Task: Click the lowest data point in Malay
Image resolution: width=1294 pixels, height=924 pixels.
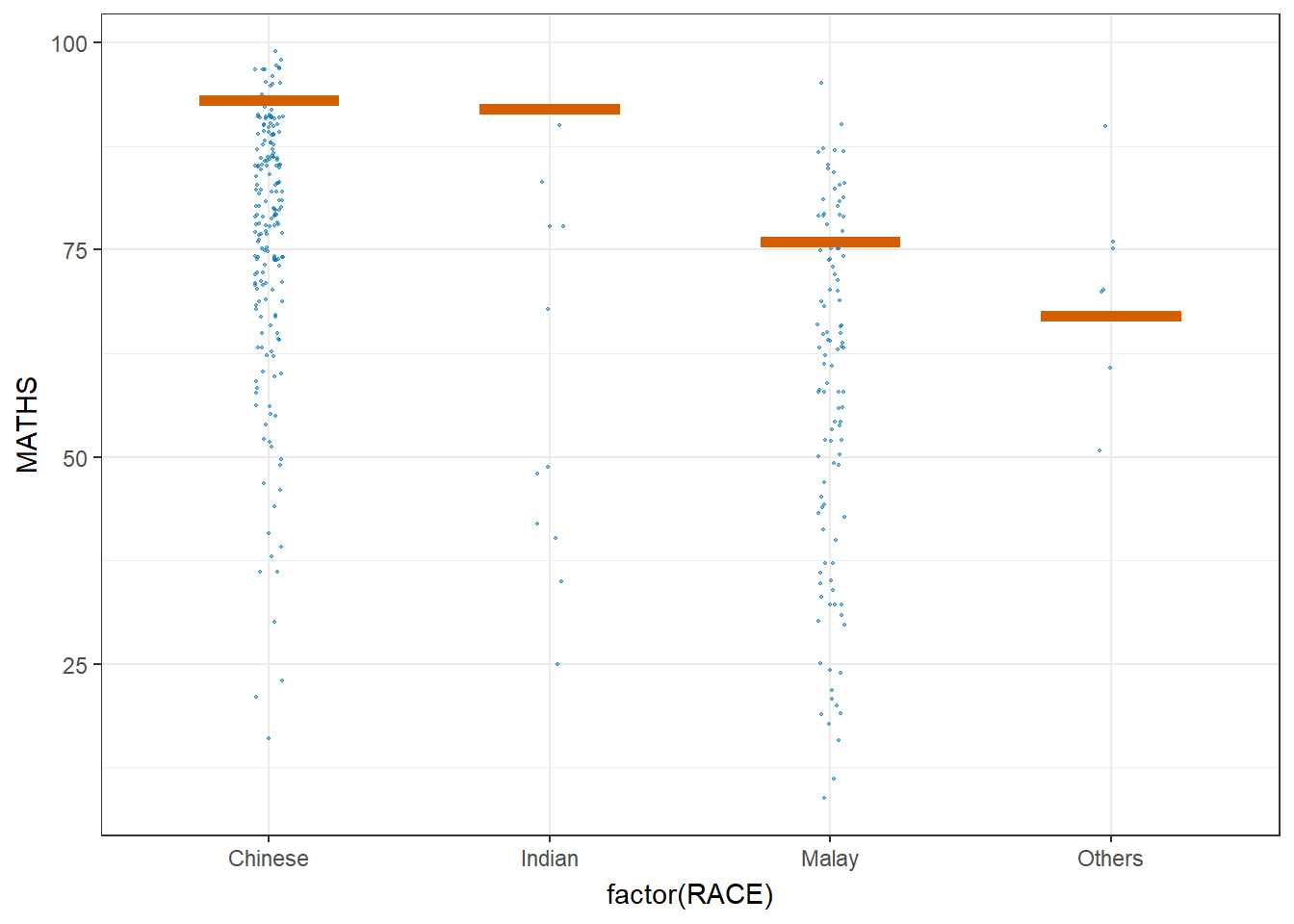Action: click(x=824, y=798)
